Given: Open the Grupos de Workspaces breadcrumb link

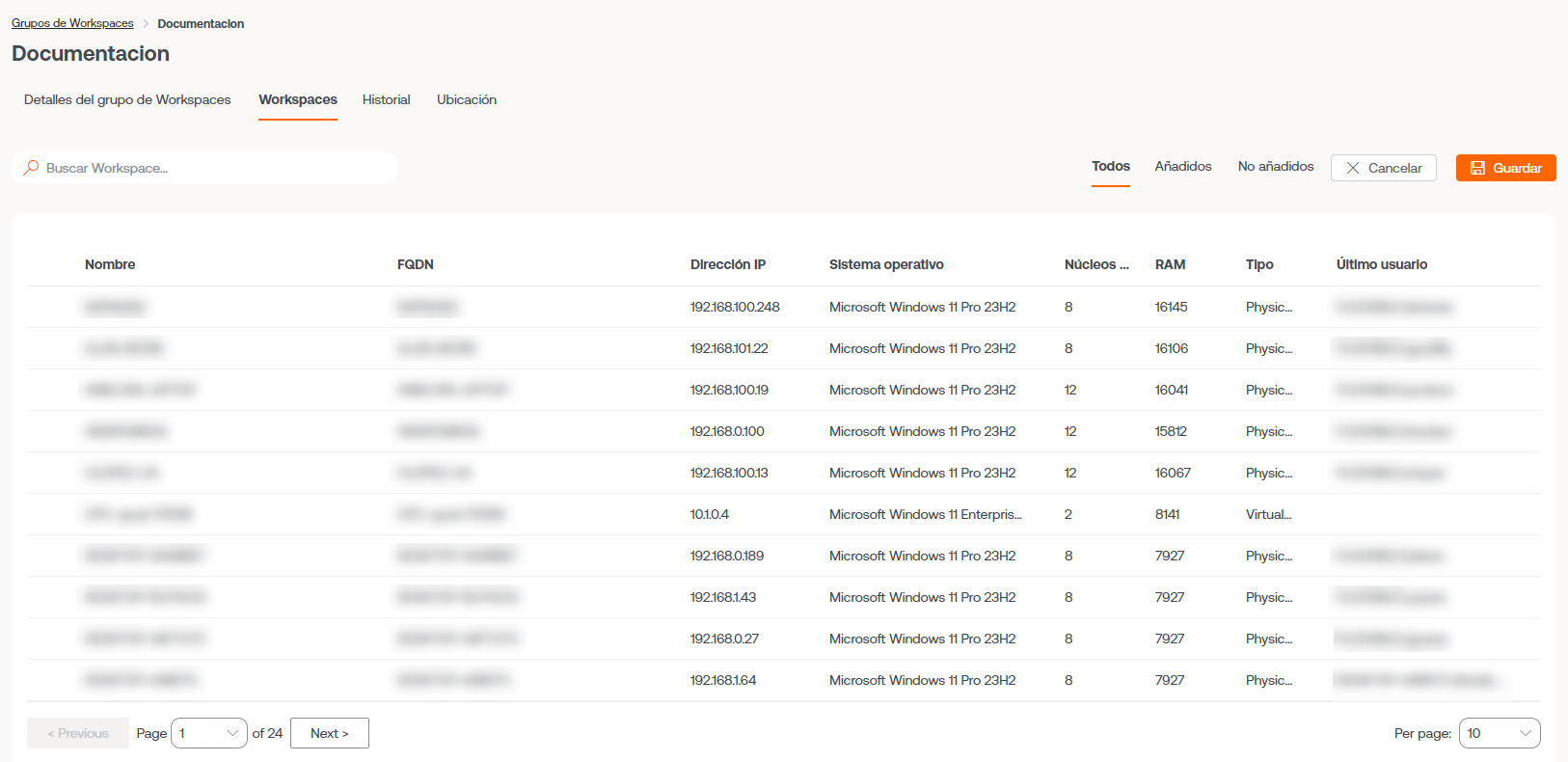Looking at the screenshot, I should (x=72, y=23).
